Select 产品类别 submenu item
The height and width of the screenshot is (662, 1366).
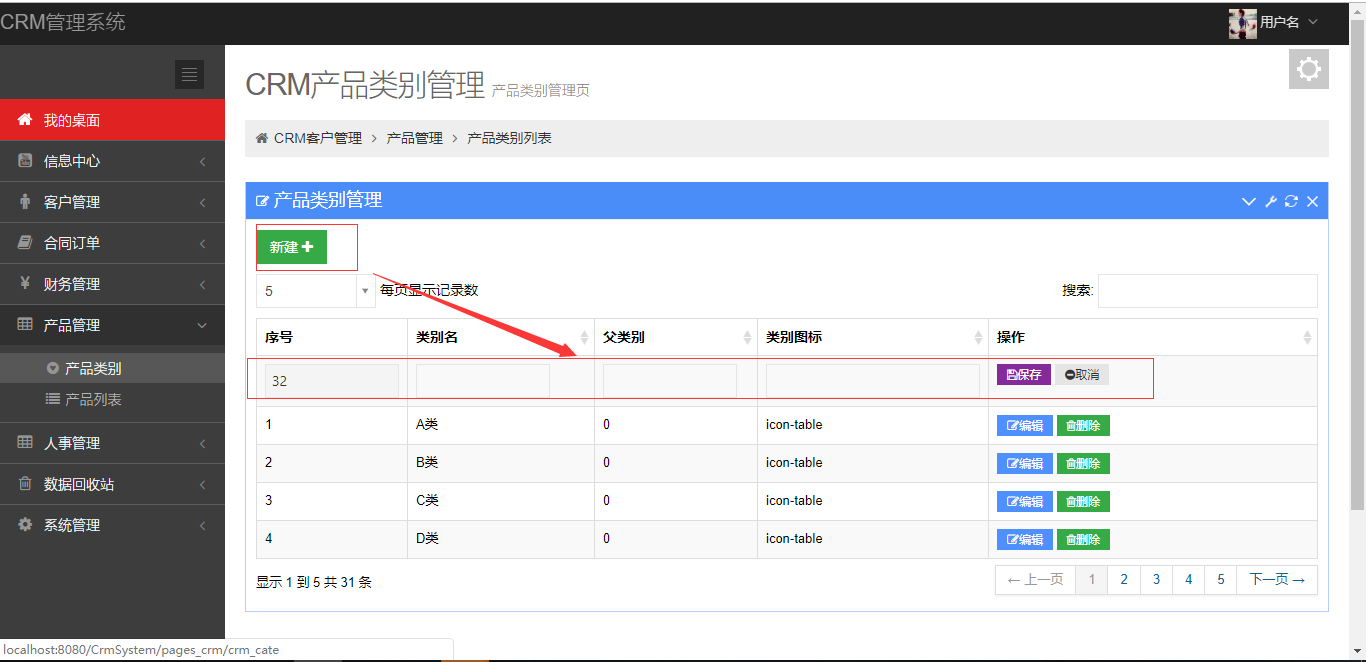tap(112, 368)
